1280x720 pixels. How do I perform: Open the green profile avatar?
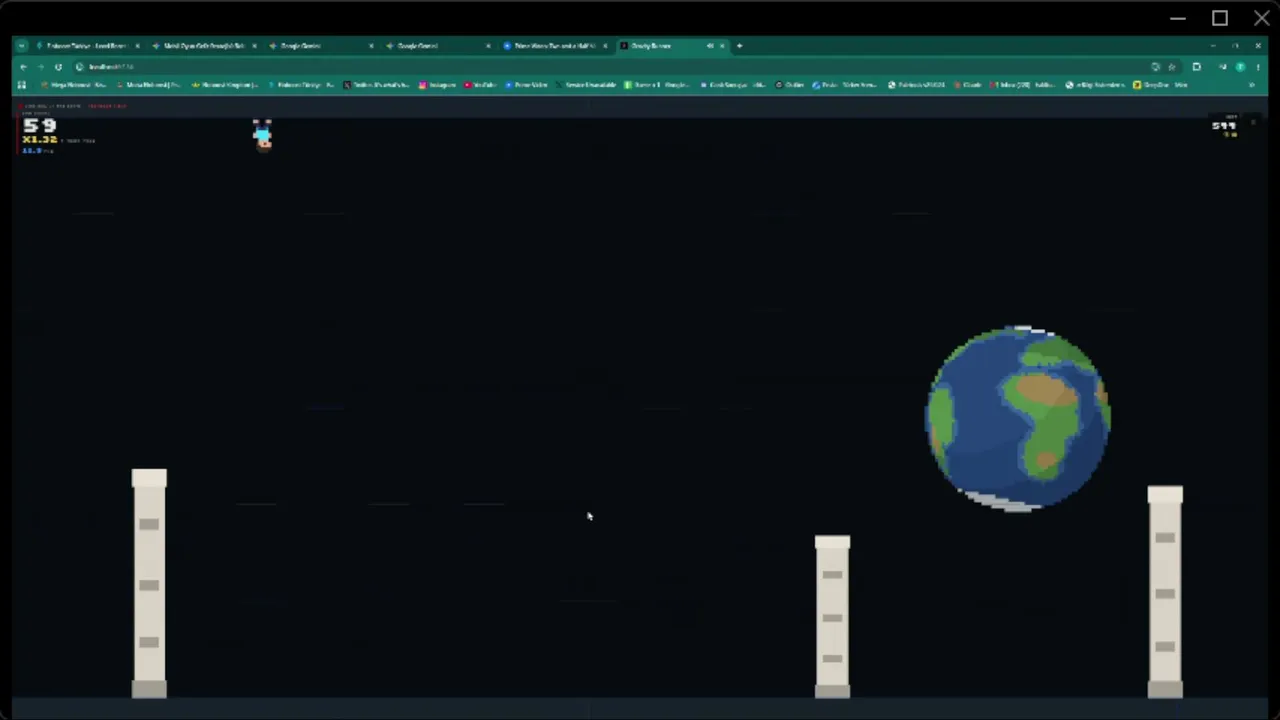1240,67
